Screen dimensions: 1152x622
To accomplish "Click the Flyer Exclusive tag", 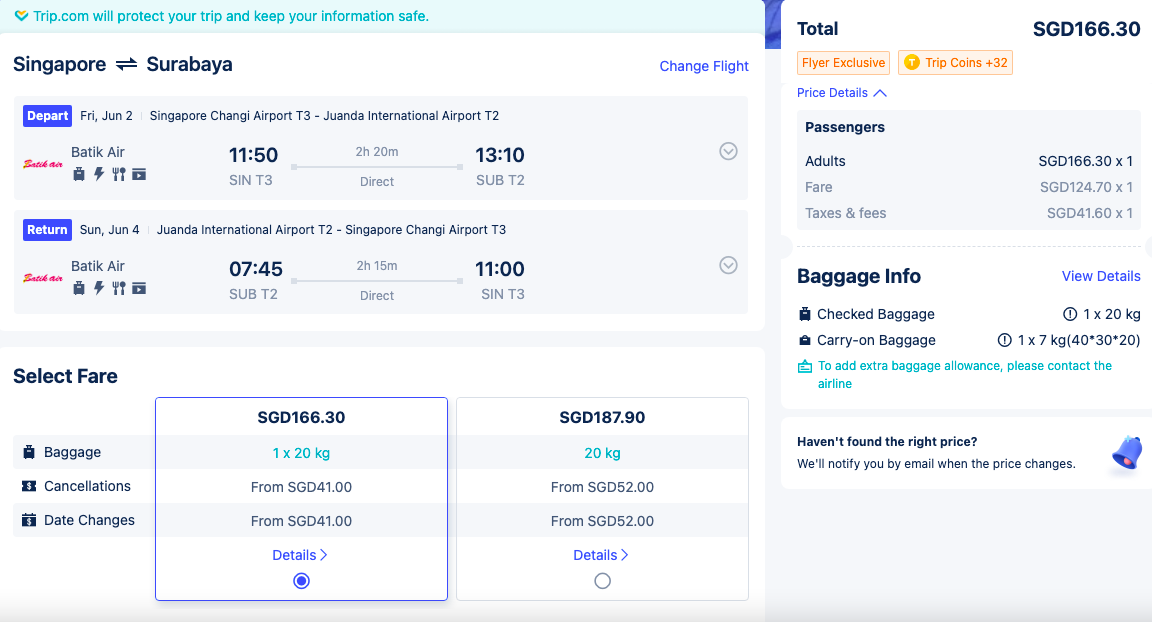I will [843, 62].
